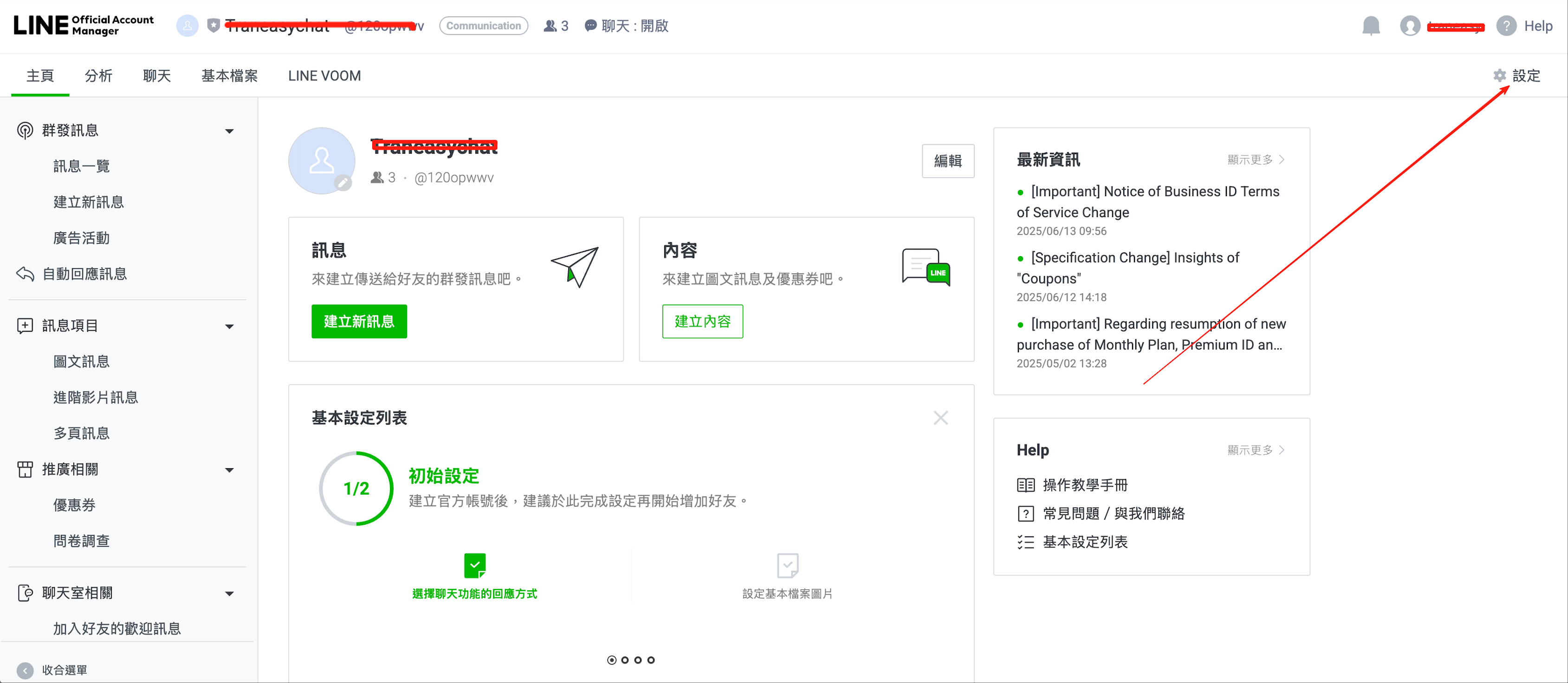
Task: Switch to the 分析 tab
Action: pos(98,76)
